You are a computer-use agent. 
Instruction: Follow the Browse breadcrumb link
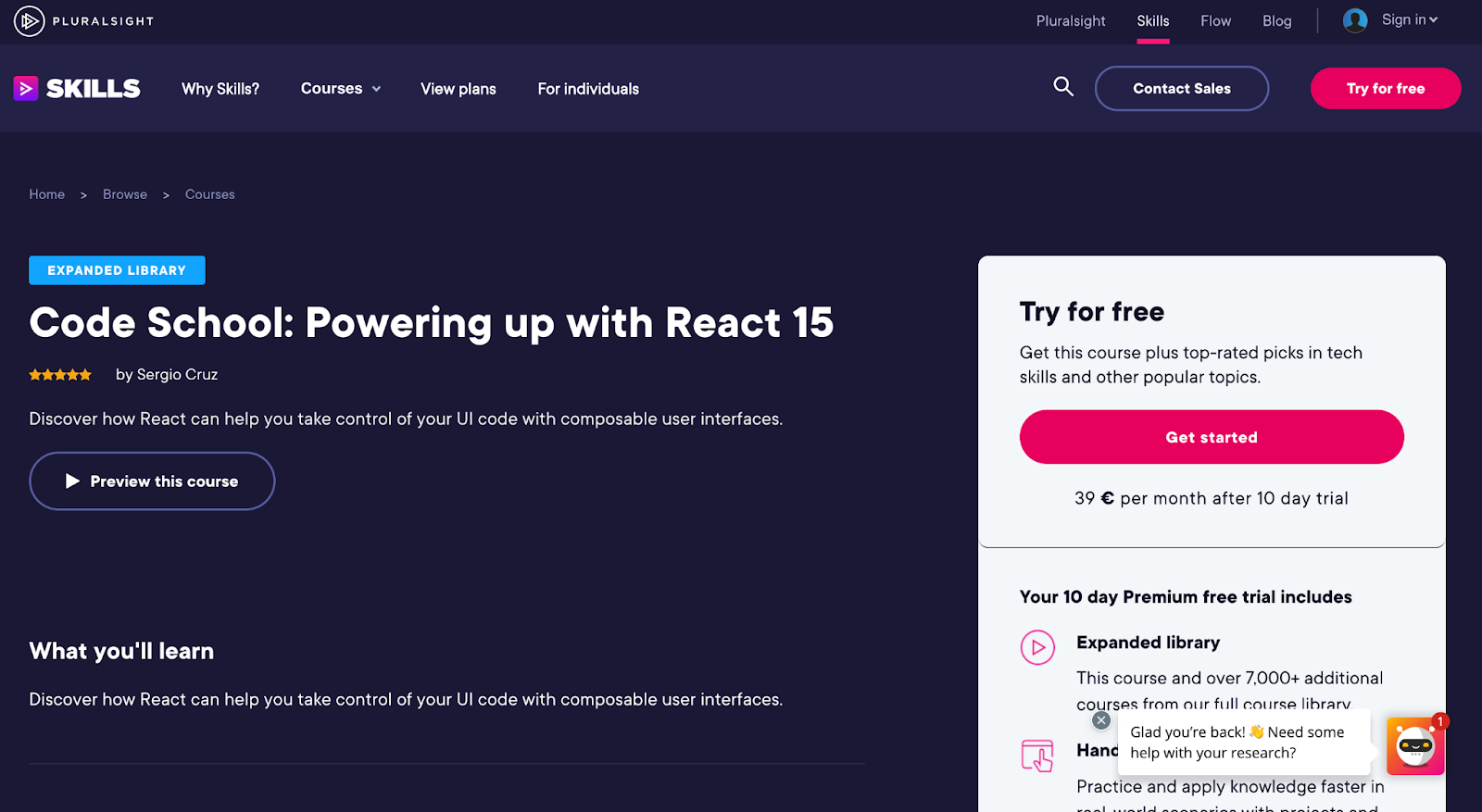point(125,194)
